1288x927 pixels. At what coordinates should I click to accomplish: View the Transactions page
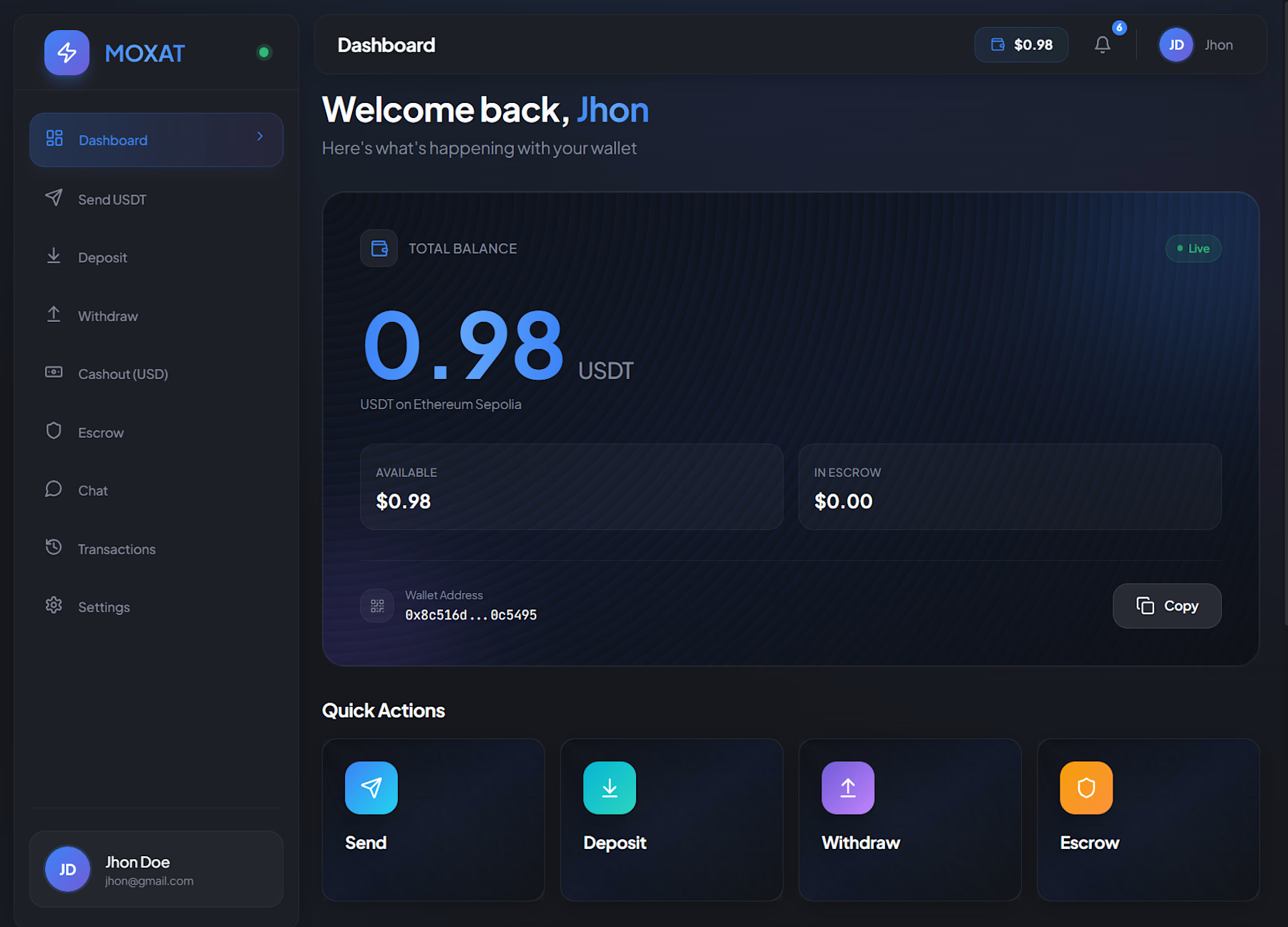[156, 549]
